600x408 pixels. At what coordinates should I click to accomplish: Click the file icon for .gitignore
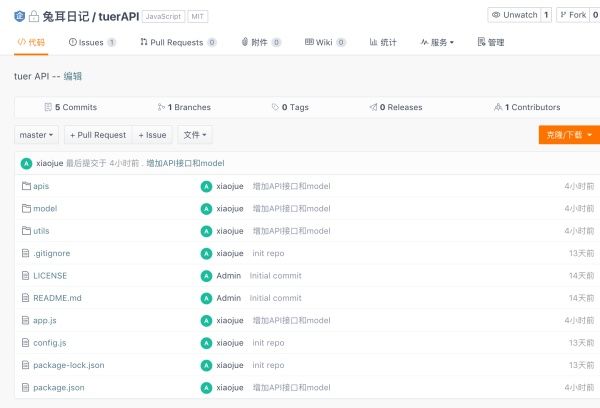pyautogui.click(x=25, y=253)
